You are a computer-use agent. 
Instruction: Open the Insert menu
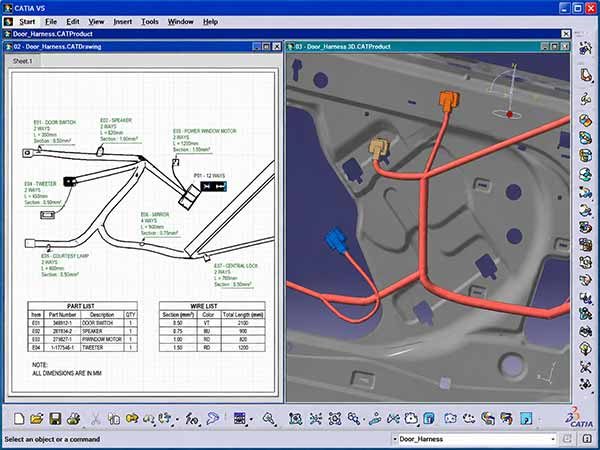pos(122,22)
